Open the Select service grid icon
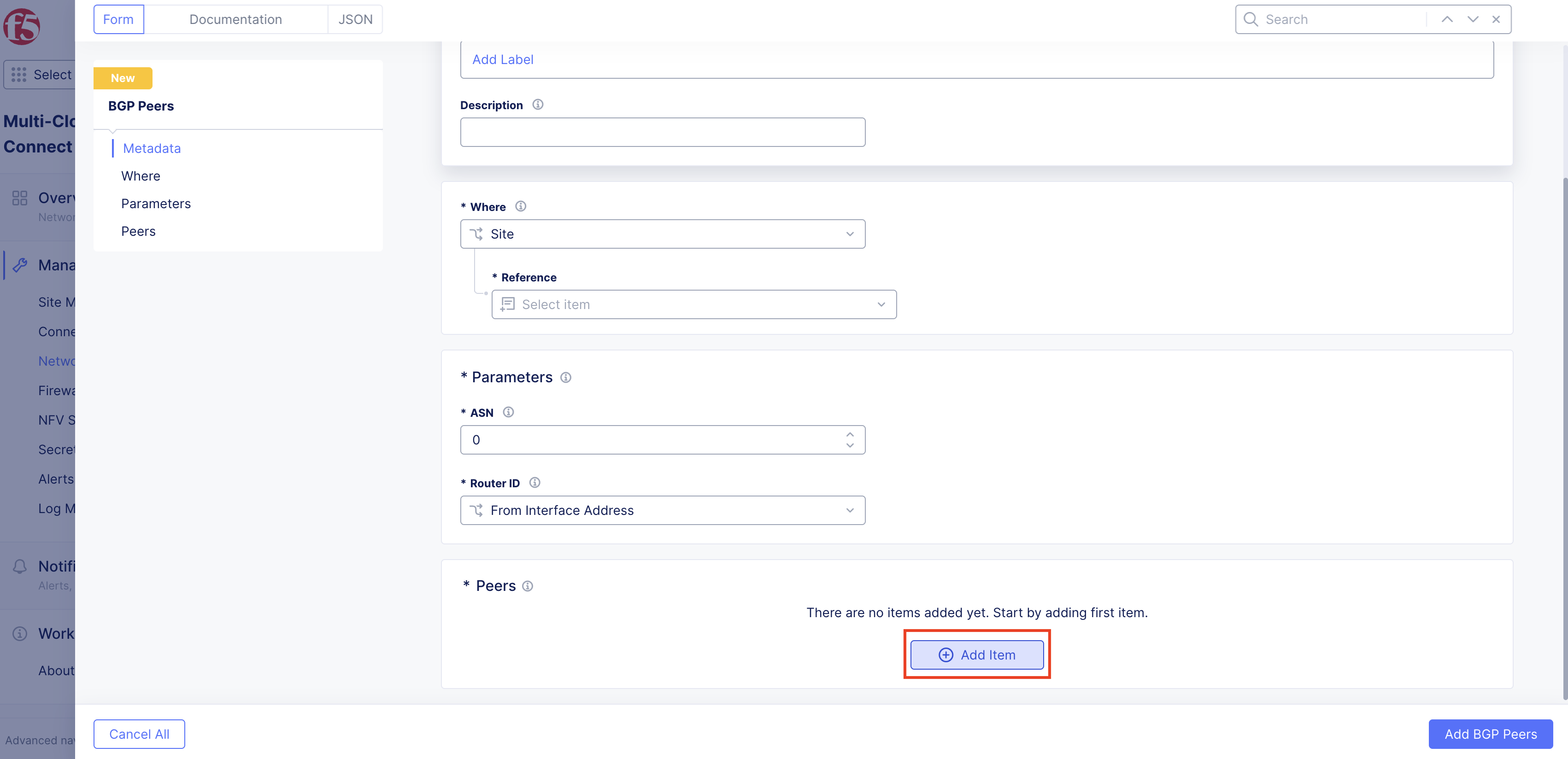This screenshot has width=1568, height=759. (18, 74)
